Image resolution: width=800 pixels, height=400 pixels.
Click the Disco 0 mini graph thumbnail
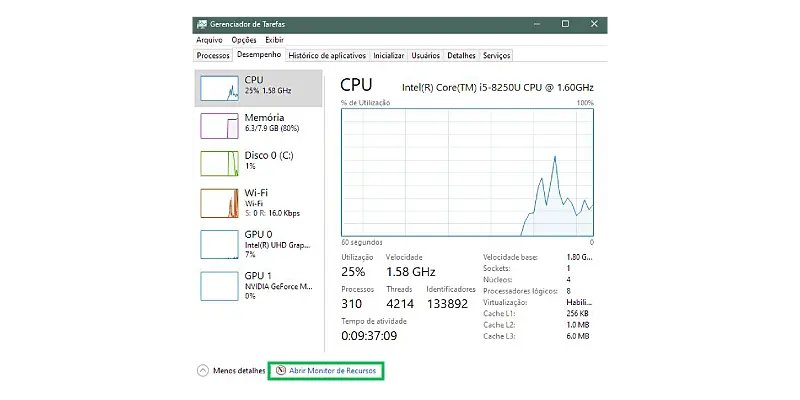click(219, 164)
